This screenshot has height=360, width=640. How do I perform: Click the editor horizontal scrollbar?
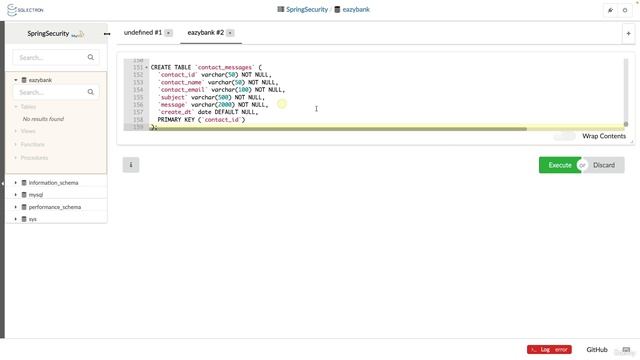338,129
